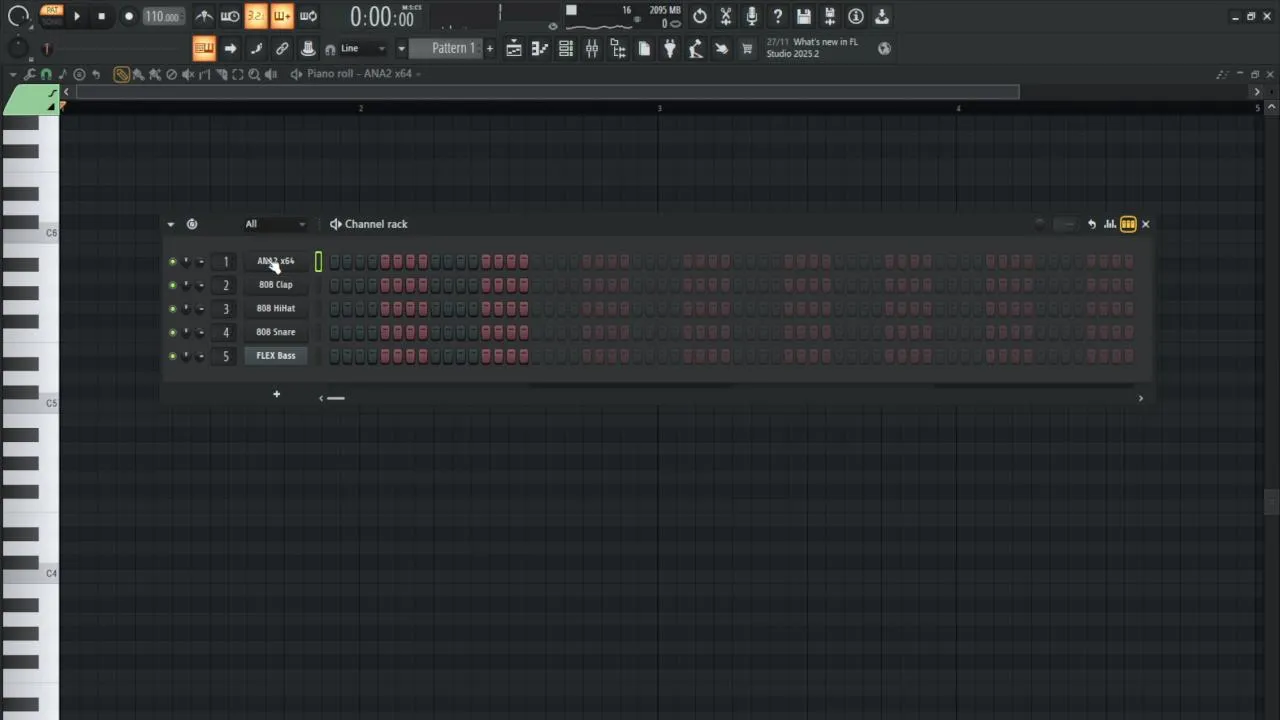1280x720 pixels.
Task: Toggle the Piano roll magnet snap icon
Action: (x=46, y=74)
